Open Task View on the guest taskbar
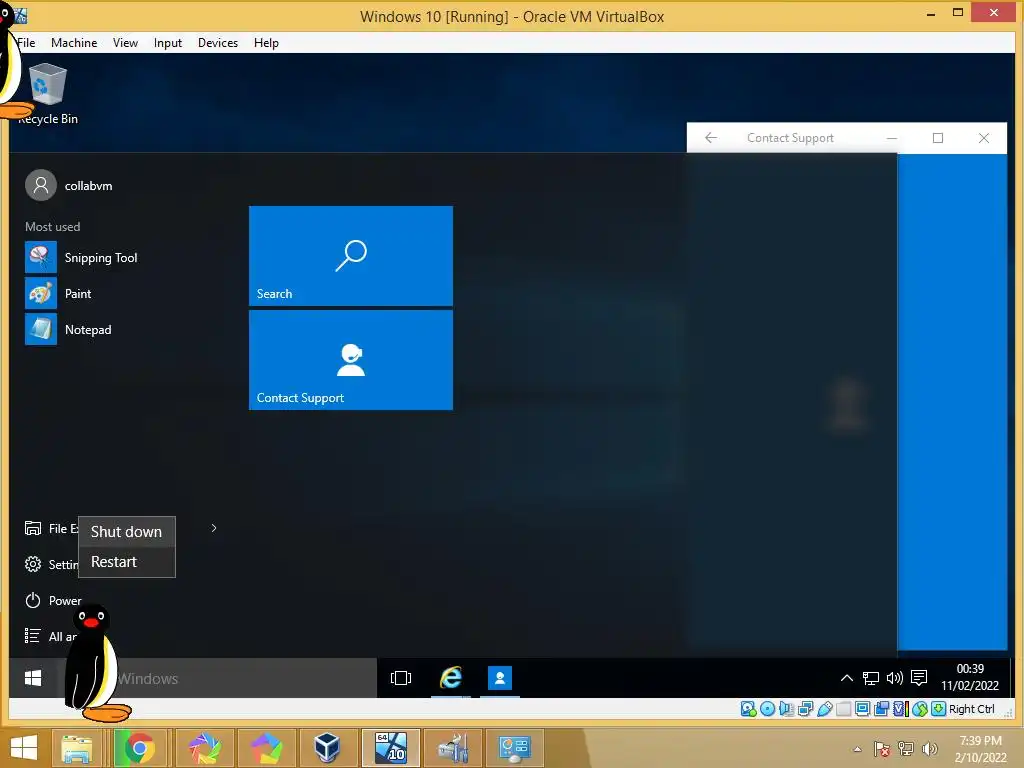The height and width of the screenshot is (768, 1024). click(400, 678)
